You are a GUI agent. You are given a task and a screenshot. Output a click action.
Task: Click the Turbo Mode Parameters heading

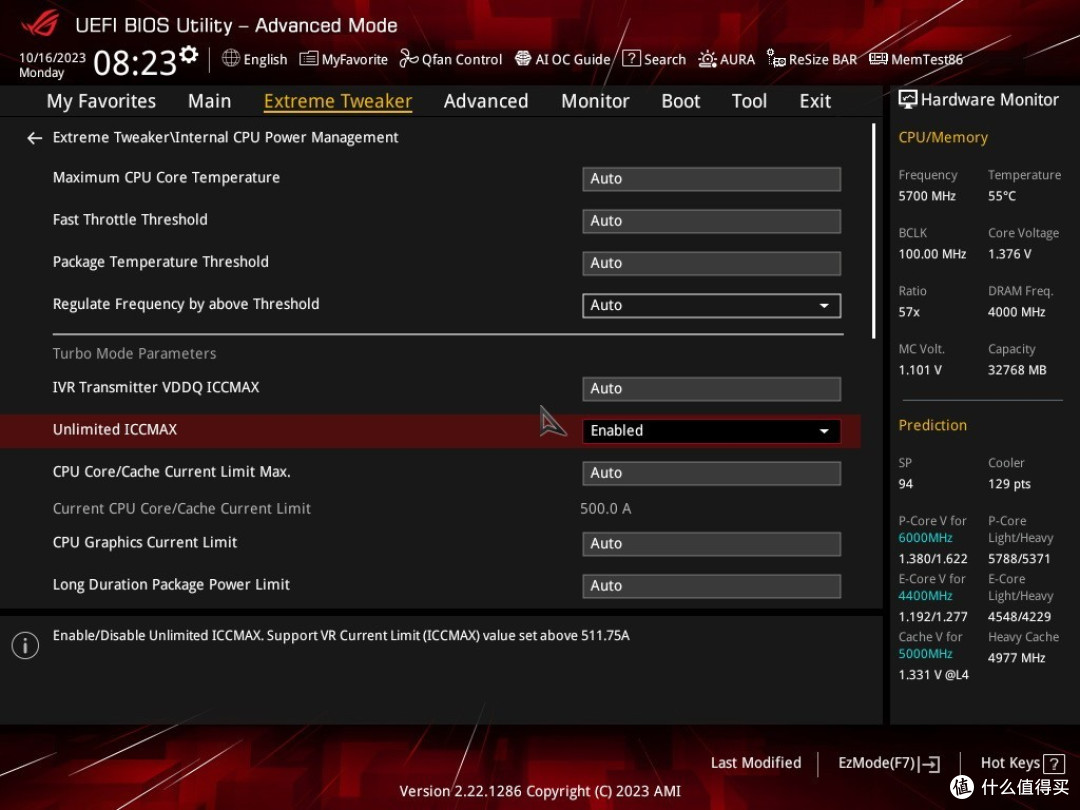[x=134, y=353]
